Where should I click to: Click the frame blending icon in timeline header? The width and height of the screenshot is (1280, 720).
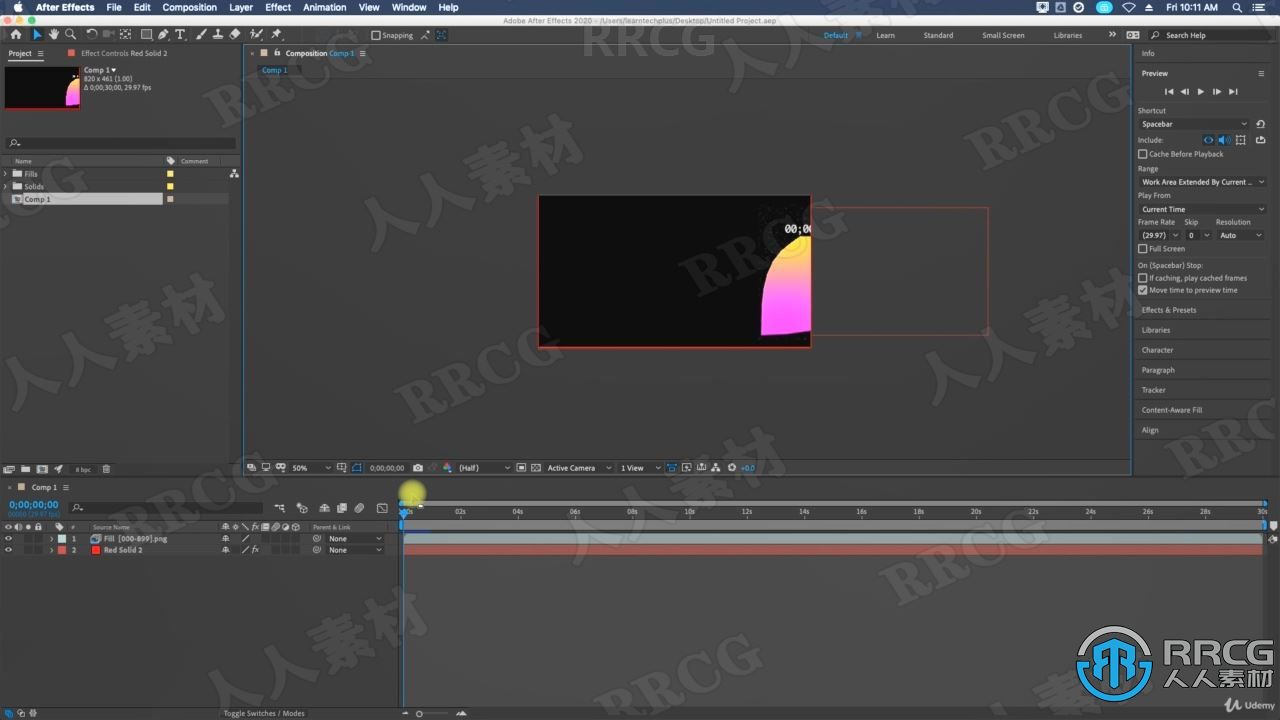click(341, 509)
